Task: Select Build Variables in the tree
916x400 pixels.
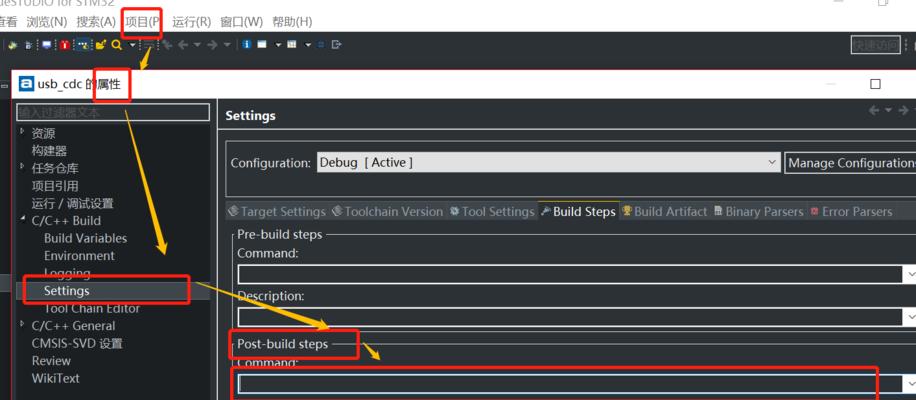Action: [85, 238]
